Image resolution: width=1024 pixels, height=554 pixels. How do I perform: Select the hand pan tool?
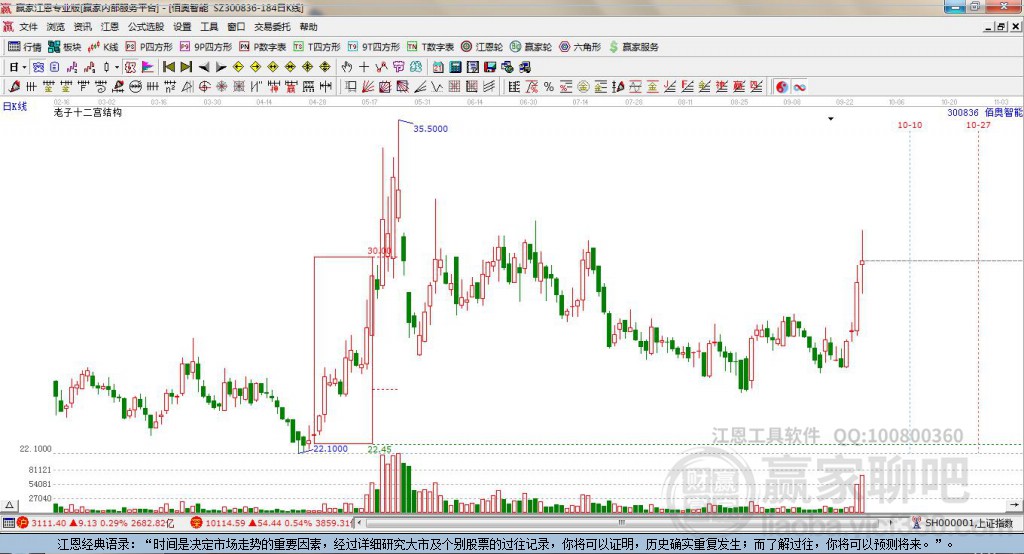[x=347, y=67]
